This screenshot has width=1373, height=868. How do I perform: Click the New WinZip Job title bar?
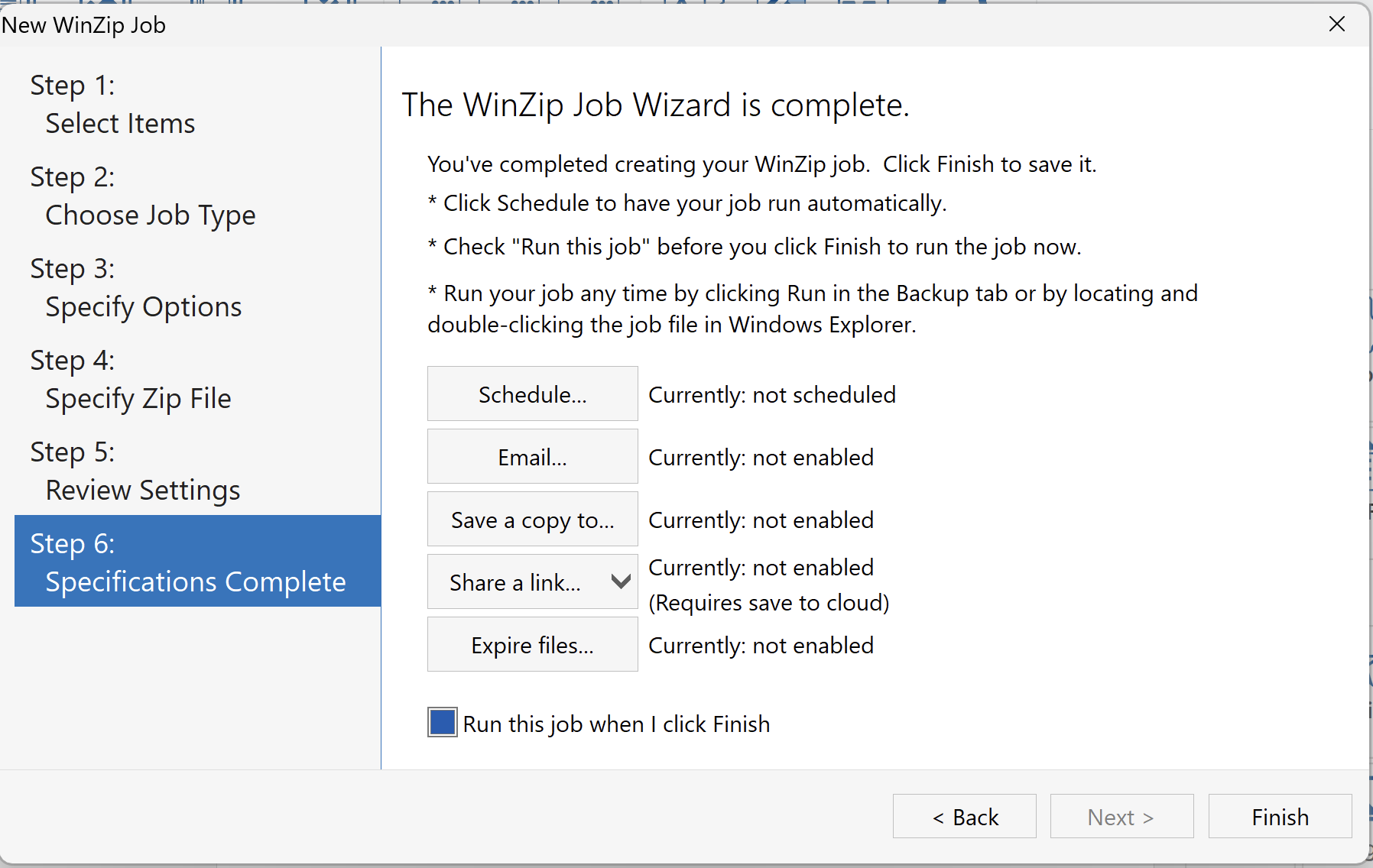(x=657, y=24)
